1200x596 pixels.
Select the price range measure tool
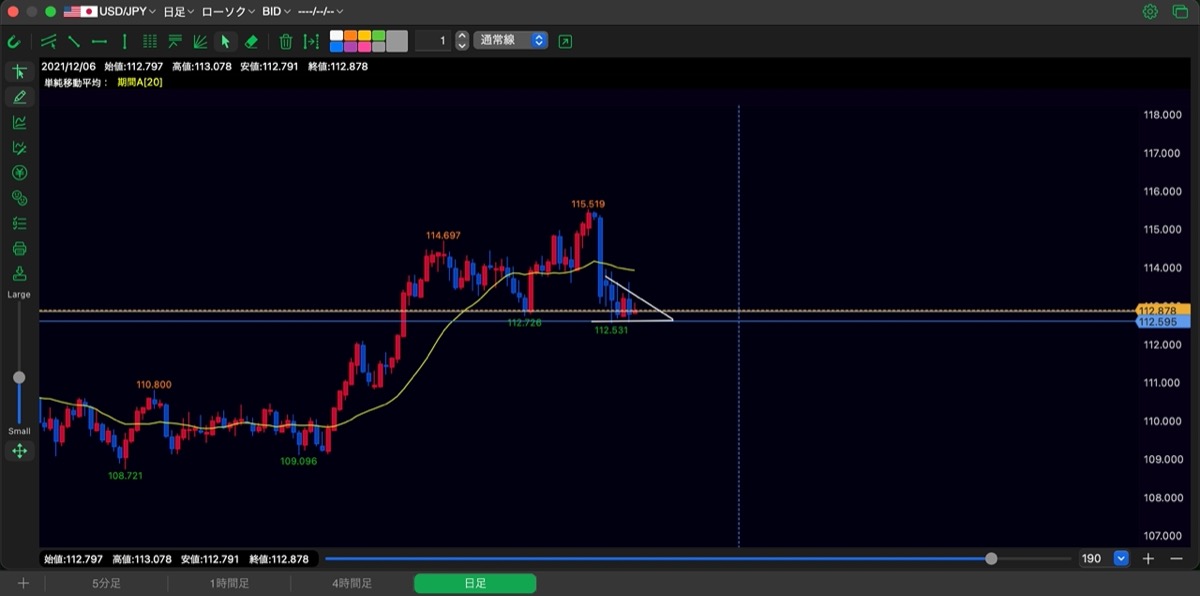[x=311, y=42]
